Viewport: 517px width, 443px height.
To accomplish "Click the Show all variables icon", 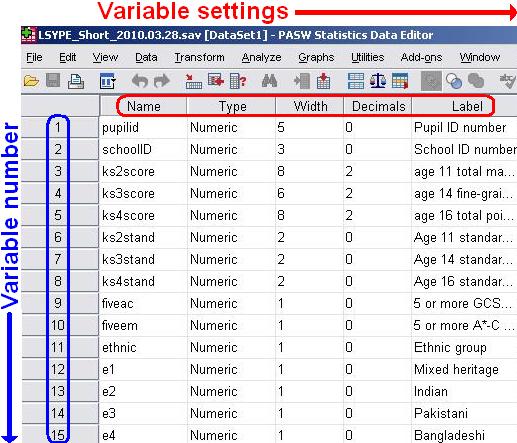I will (x=476, y=81).
